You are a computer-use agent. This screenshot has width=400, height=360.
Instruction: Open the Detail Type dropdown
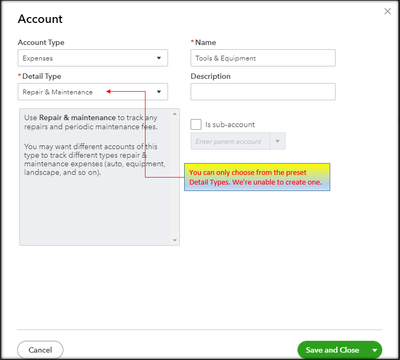point(93,92)
